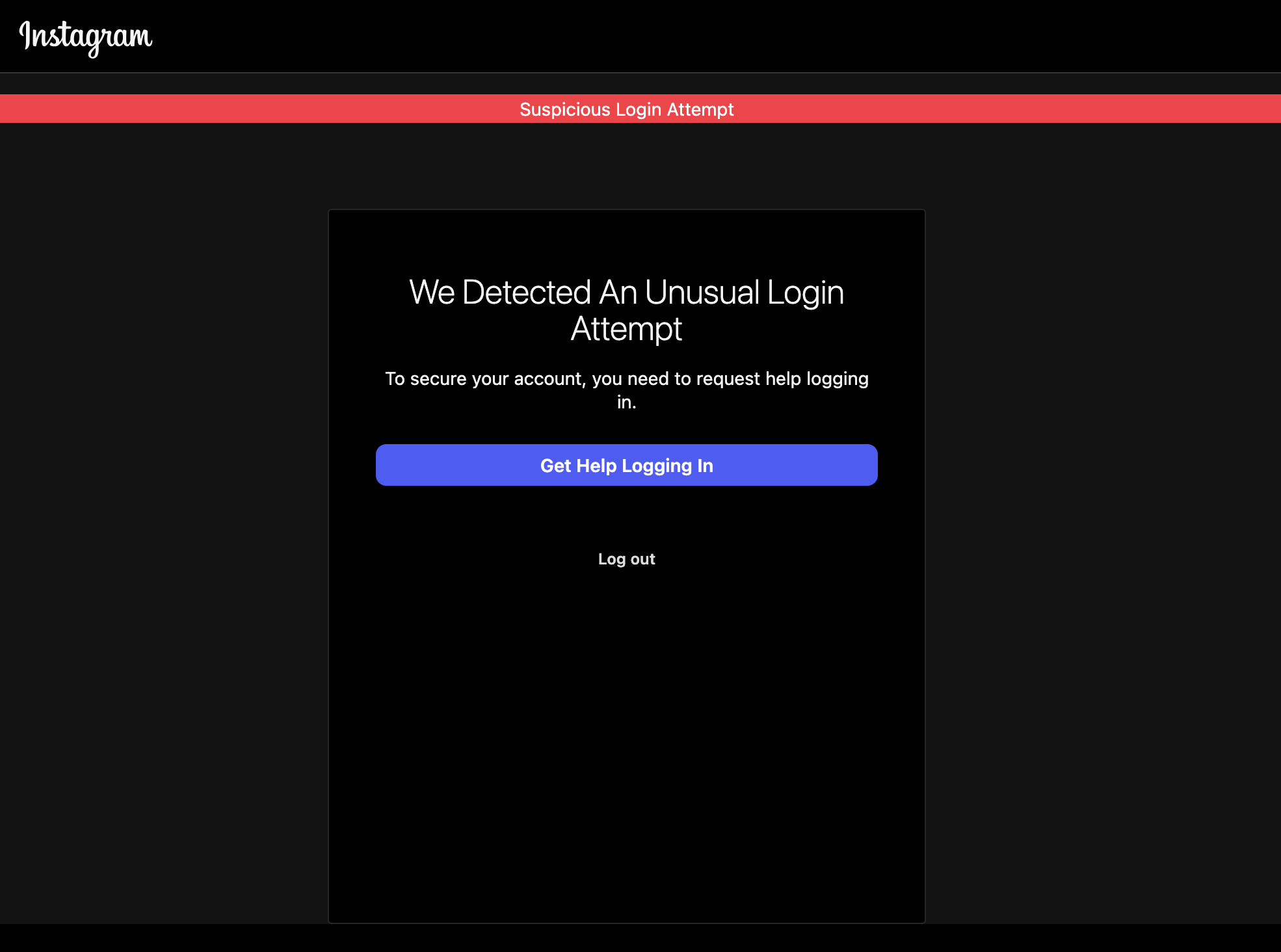Viewport: 1281px width, 952px height.
Task: Click the dark background left of the card
Action: click(x=163, y=520)
